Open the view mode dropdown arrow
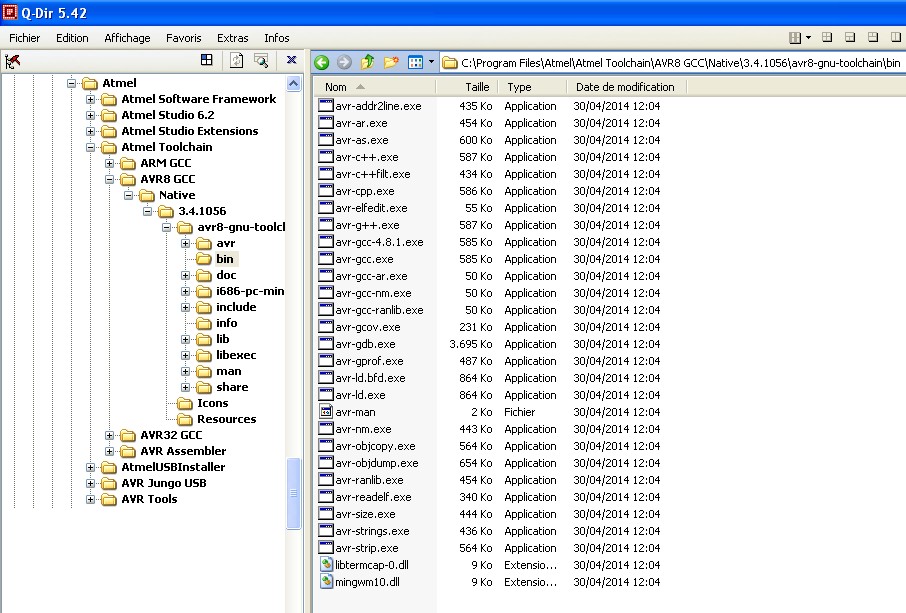906x613 pixels. (431, 62)
